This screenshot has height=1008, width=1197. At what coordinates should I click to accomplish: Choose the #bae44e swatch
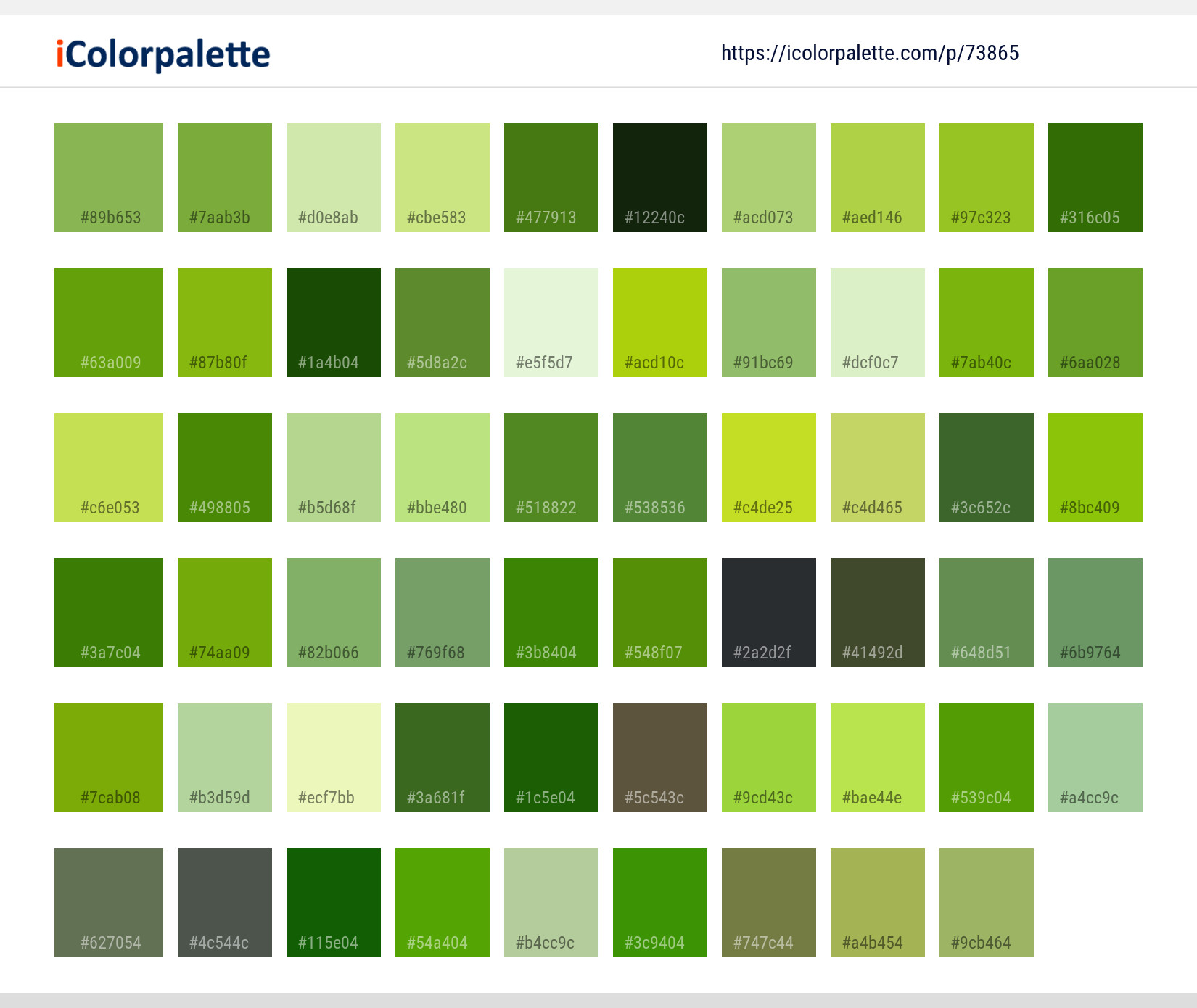(878, 758)
